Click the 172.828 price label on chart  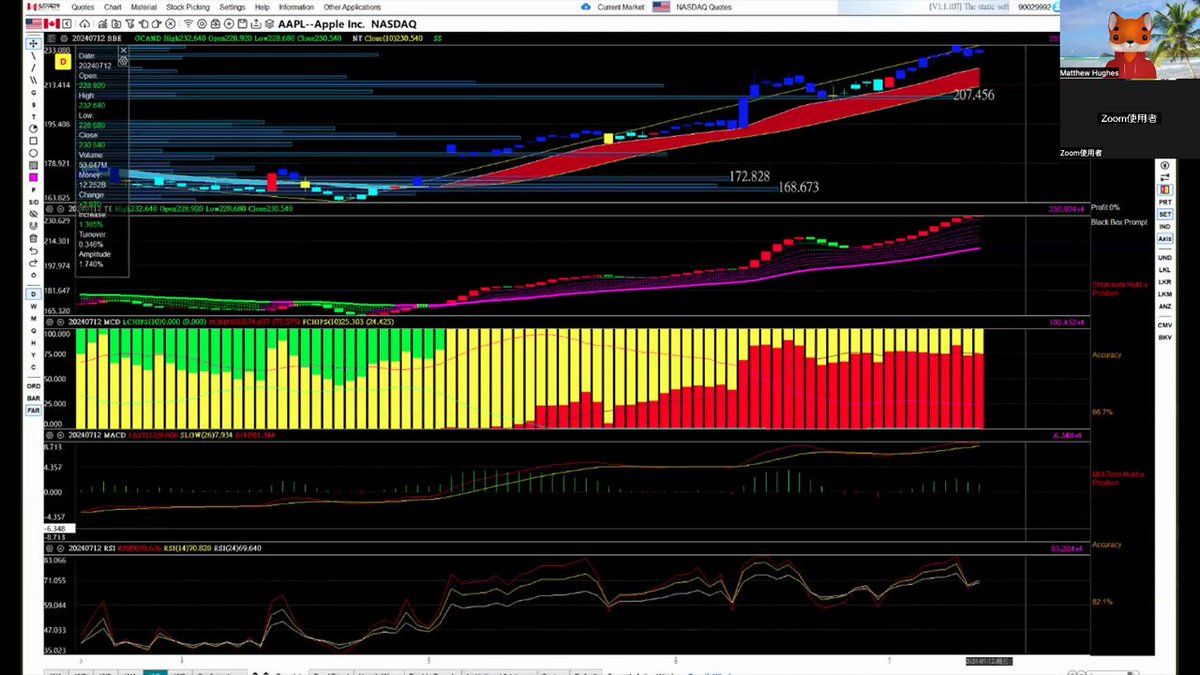(x=749, y=176)
